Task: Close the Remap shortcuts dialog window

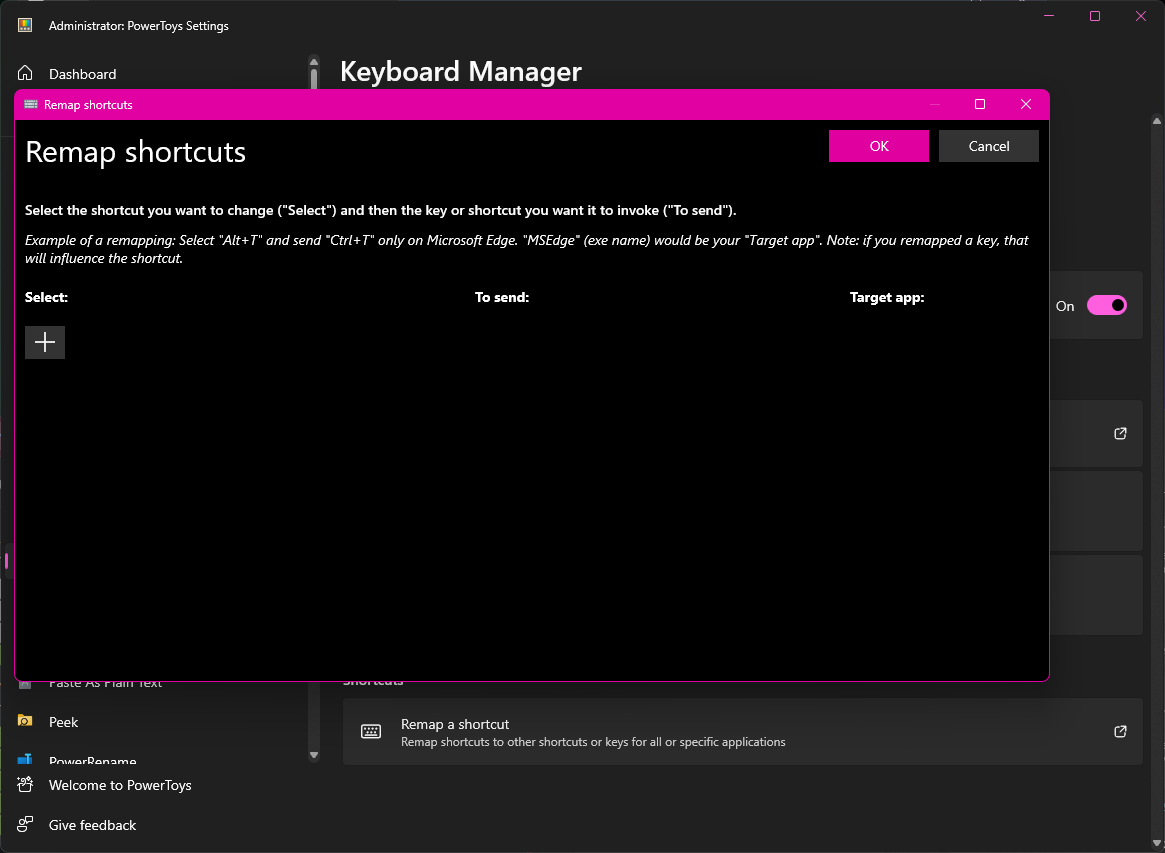Action: point(1026,104)
